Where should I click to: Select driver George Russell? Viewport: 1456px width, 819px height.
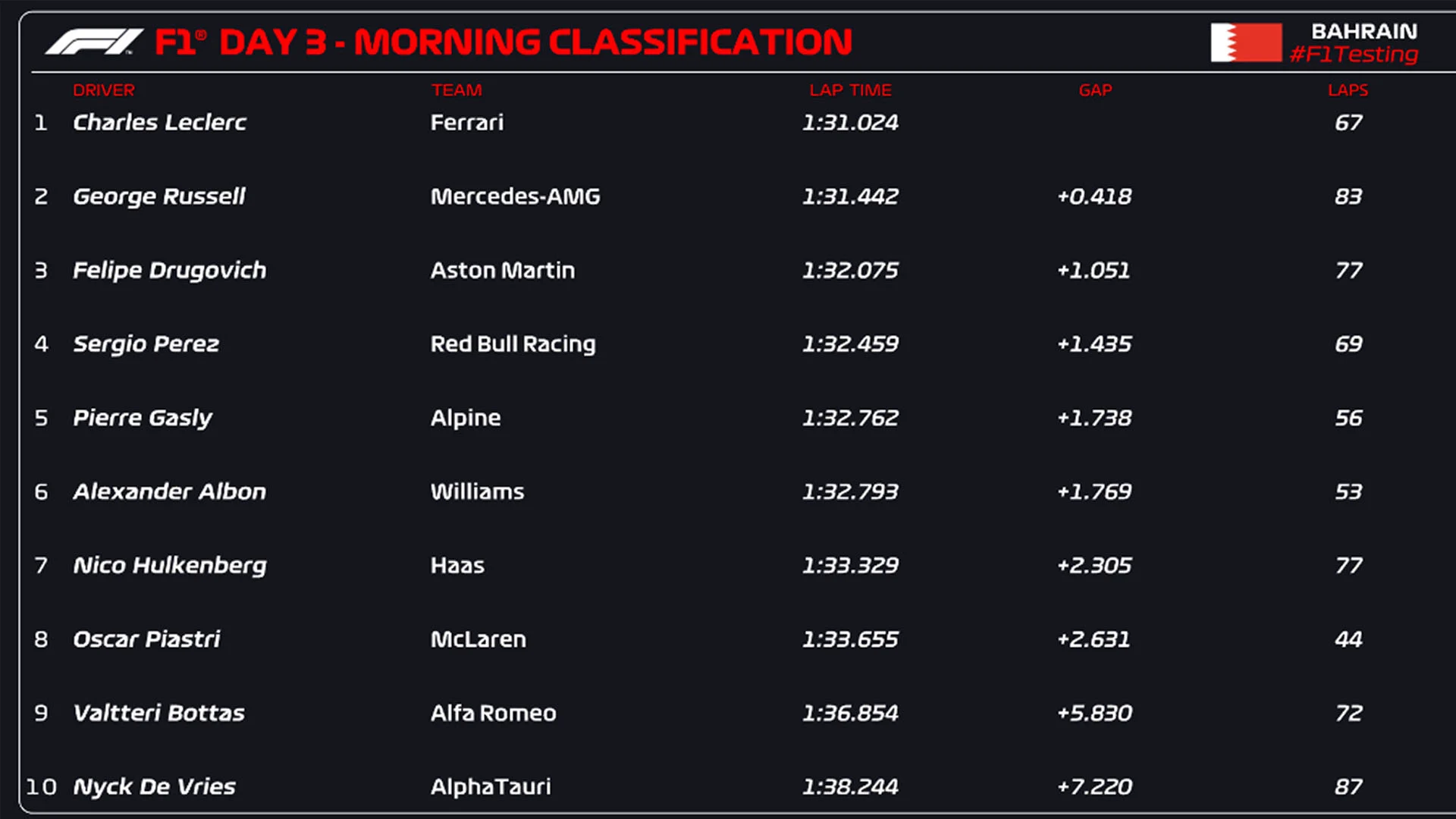(159, 196)
